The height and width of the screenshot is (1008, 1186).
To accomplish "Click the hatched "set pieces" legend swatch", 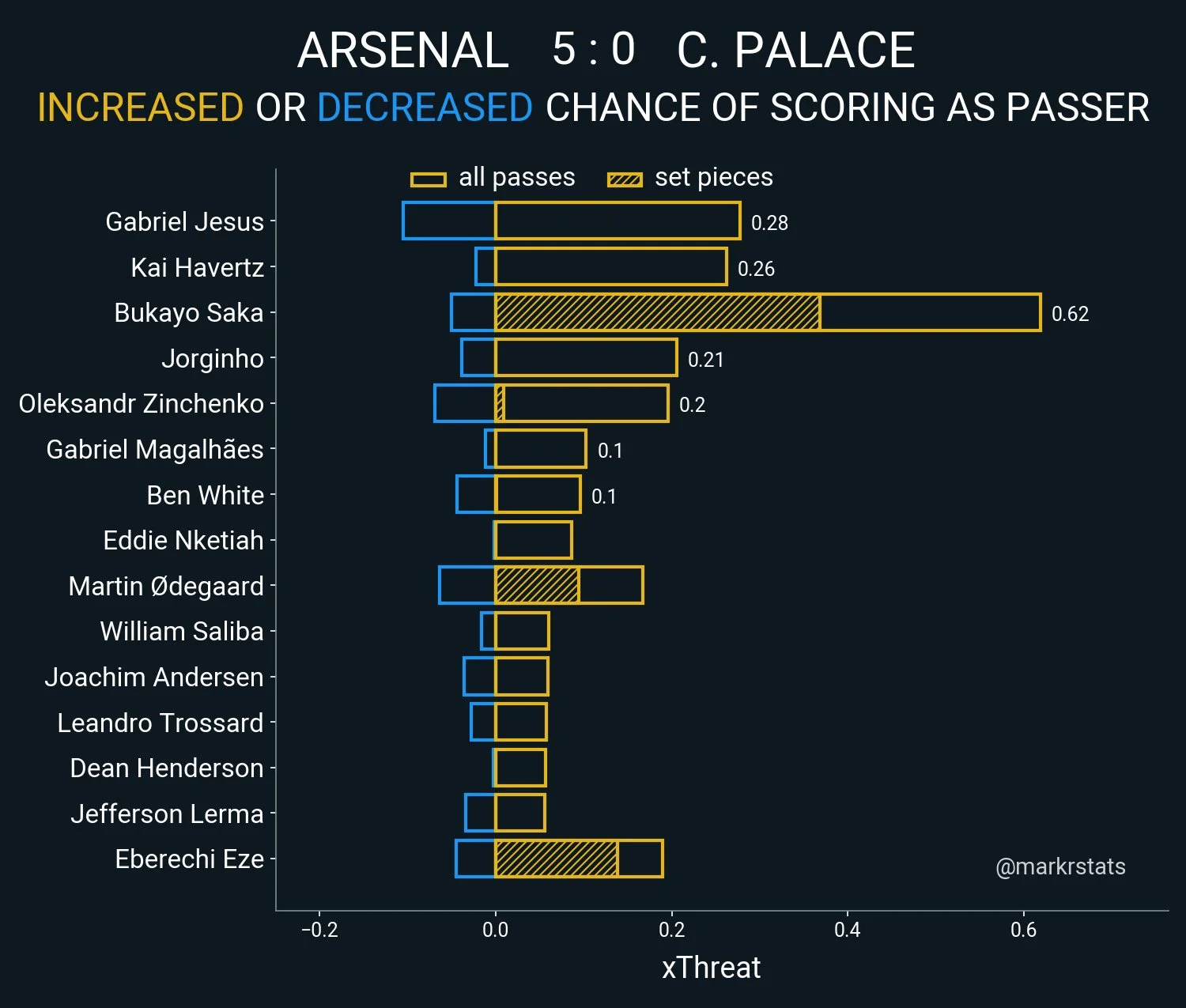I will coord(624,179).
